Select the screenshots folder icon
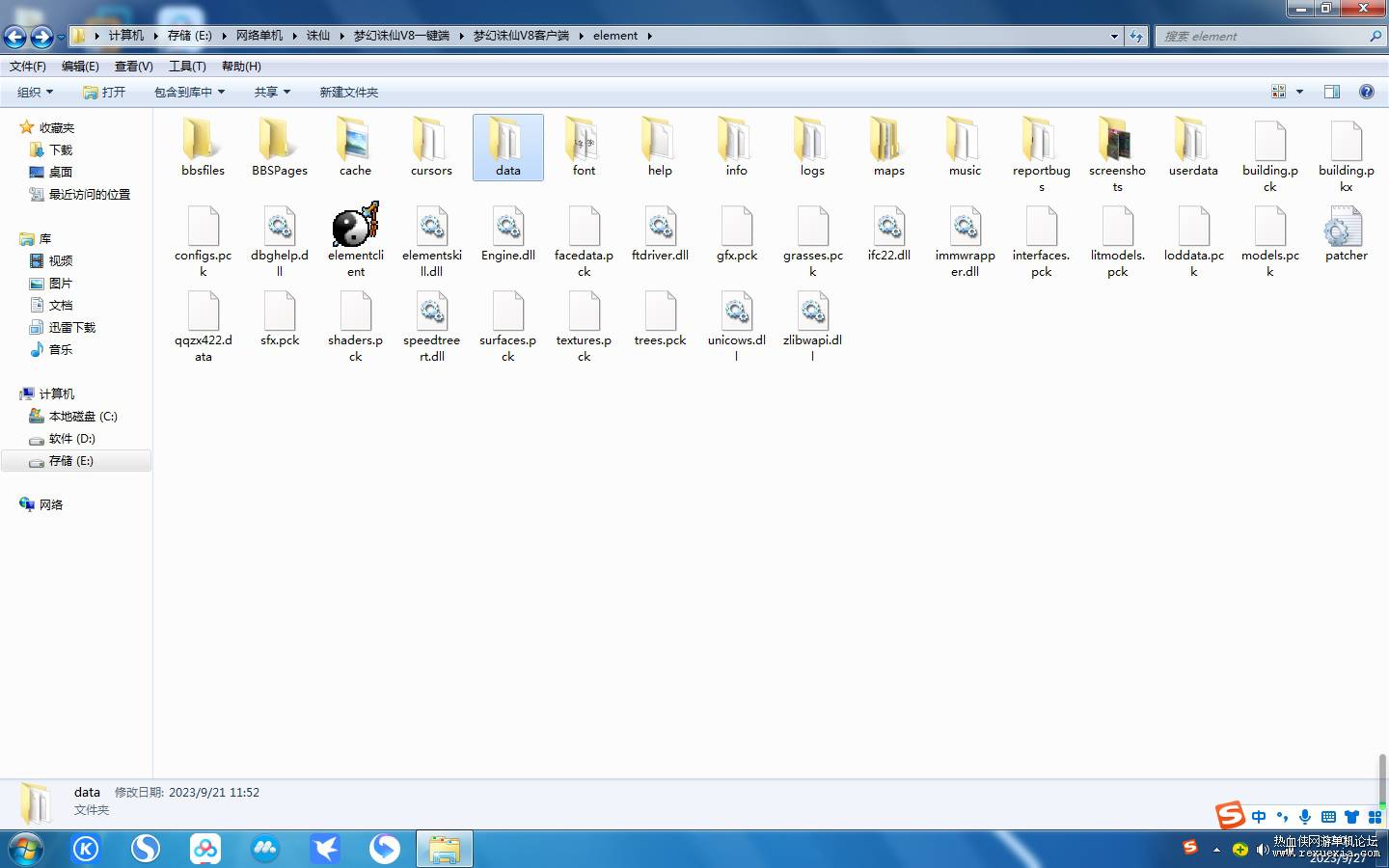The width and height of the screenshot is (1389, 868). (x=1117, y=140)
